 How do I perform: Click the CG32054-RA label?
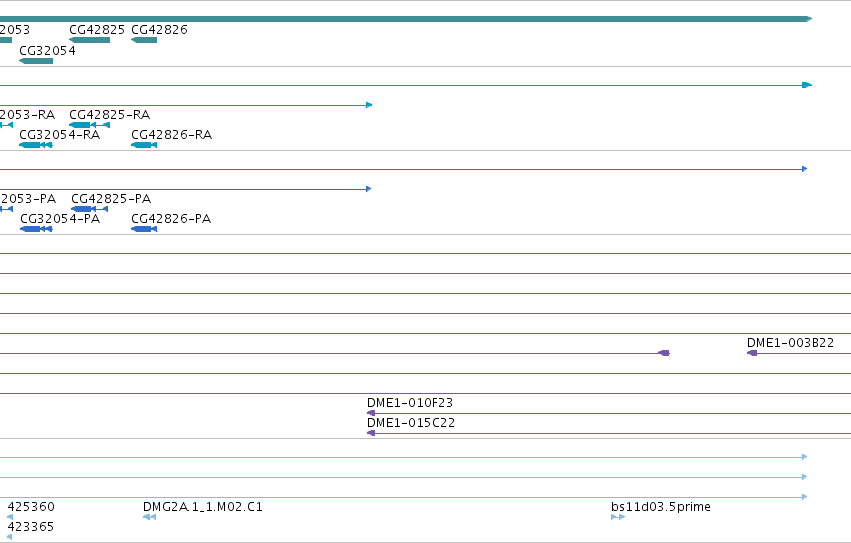[60, 135]
